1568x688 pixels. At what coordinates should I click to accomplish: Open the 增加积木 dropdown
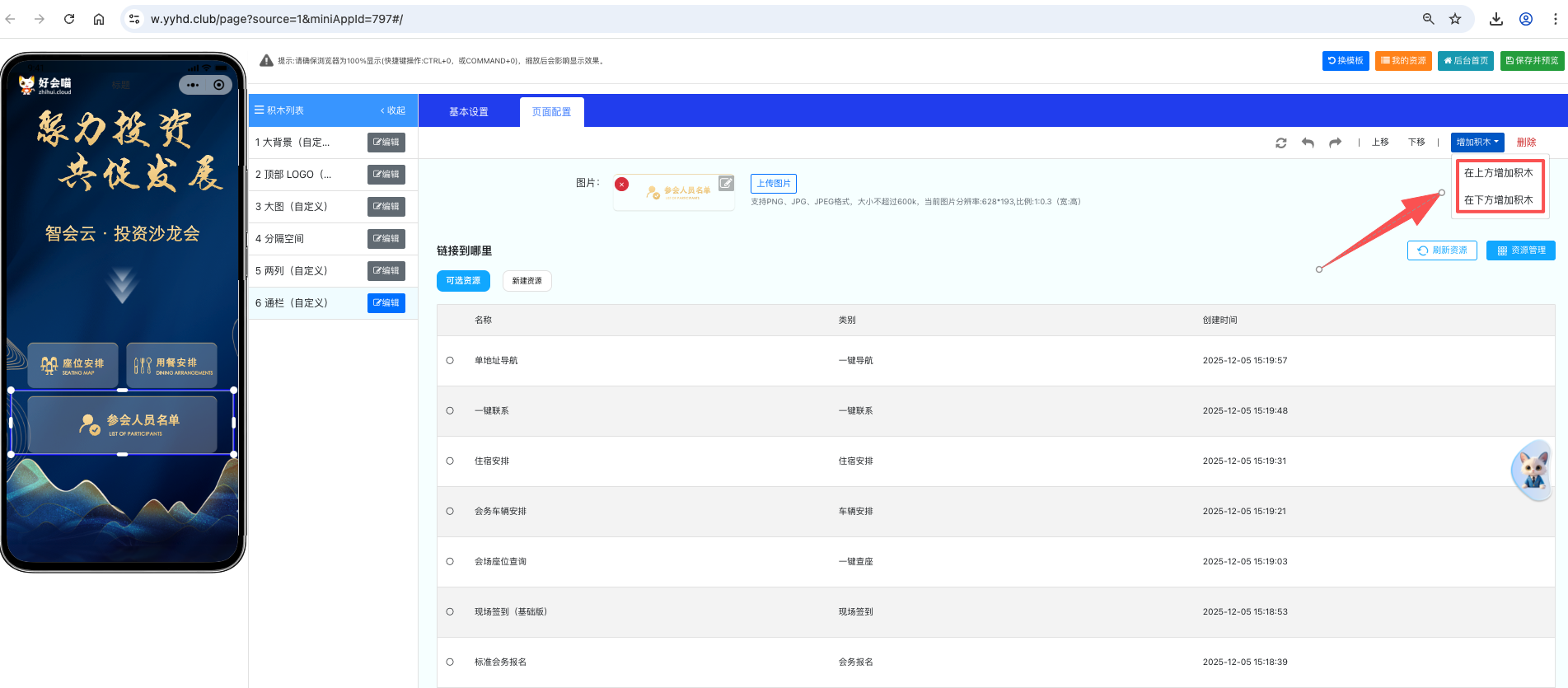click(1477, 143)
